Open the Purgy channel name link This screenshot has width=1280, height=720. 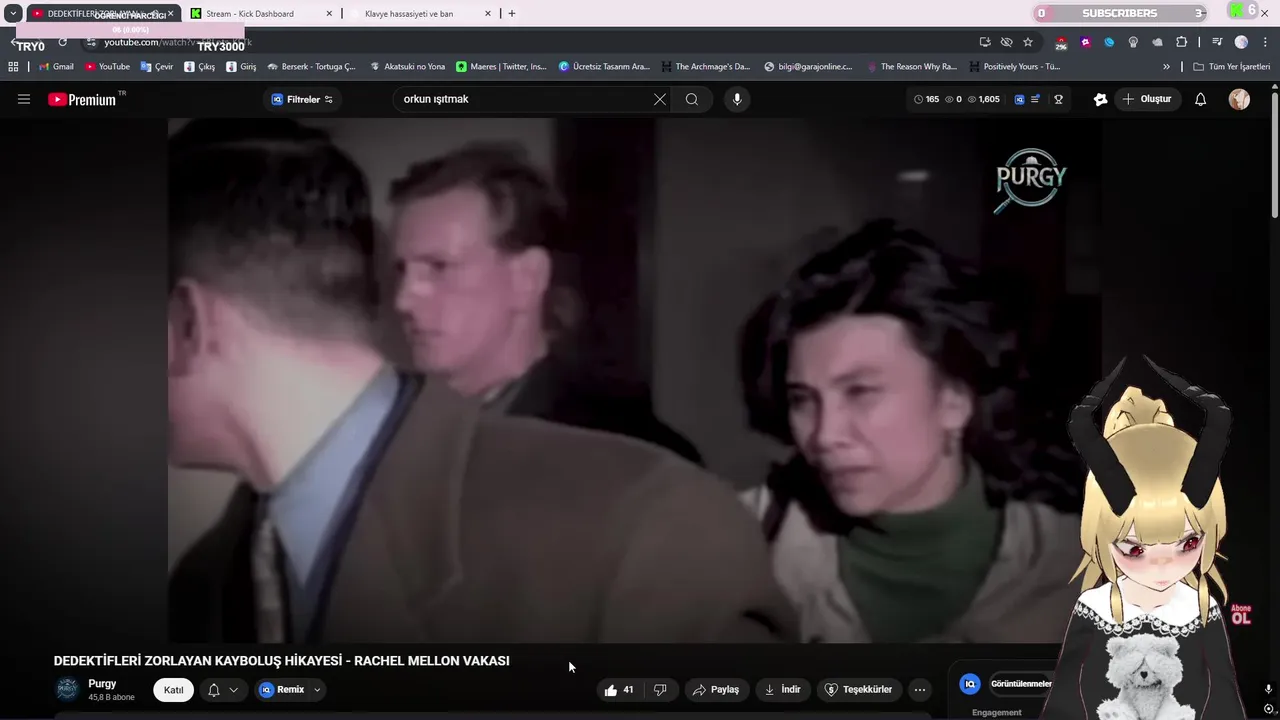click(102, 684)
